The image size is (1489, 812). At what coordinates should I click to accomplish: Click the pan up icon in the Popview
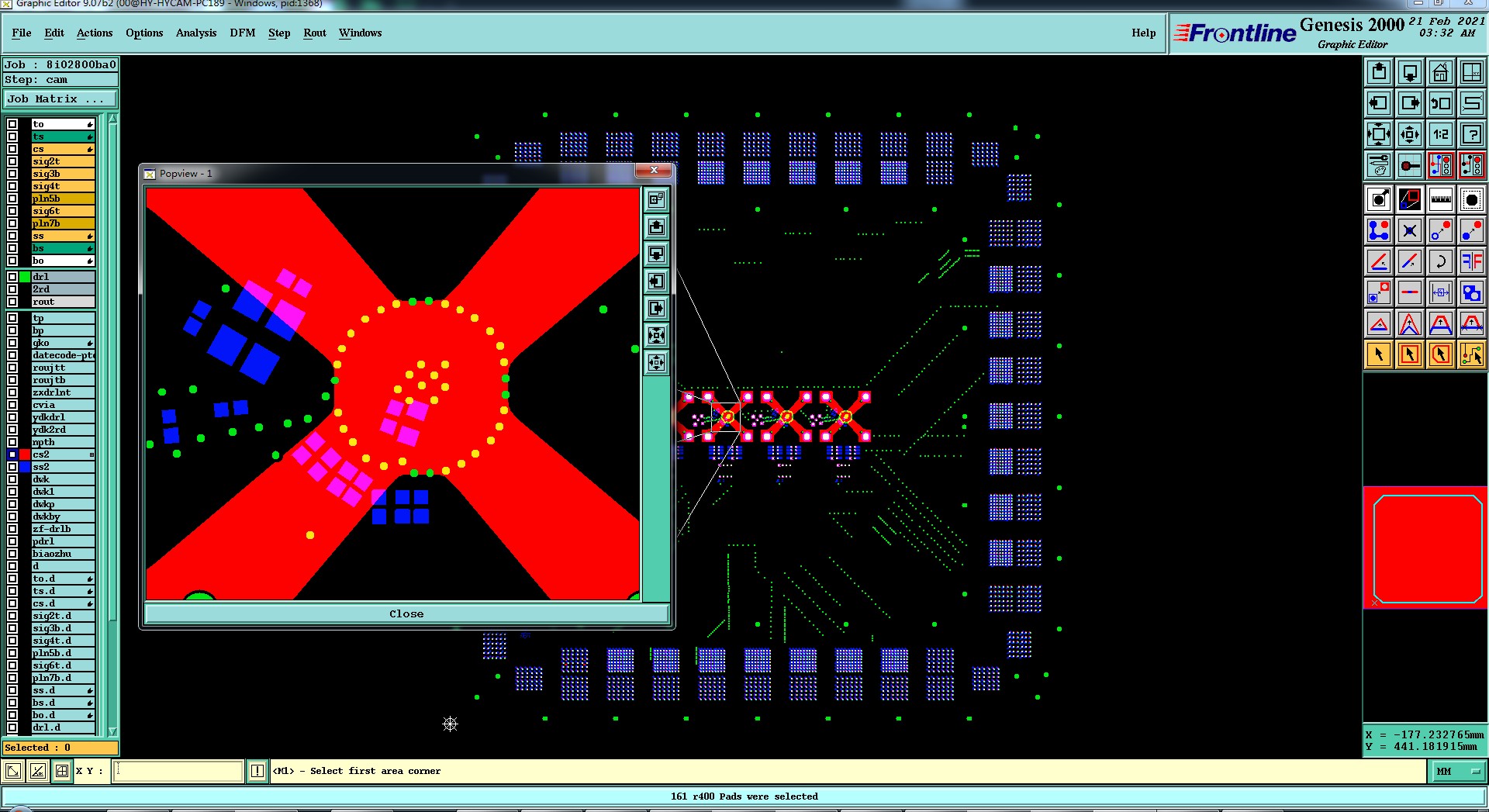point(656,226)
